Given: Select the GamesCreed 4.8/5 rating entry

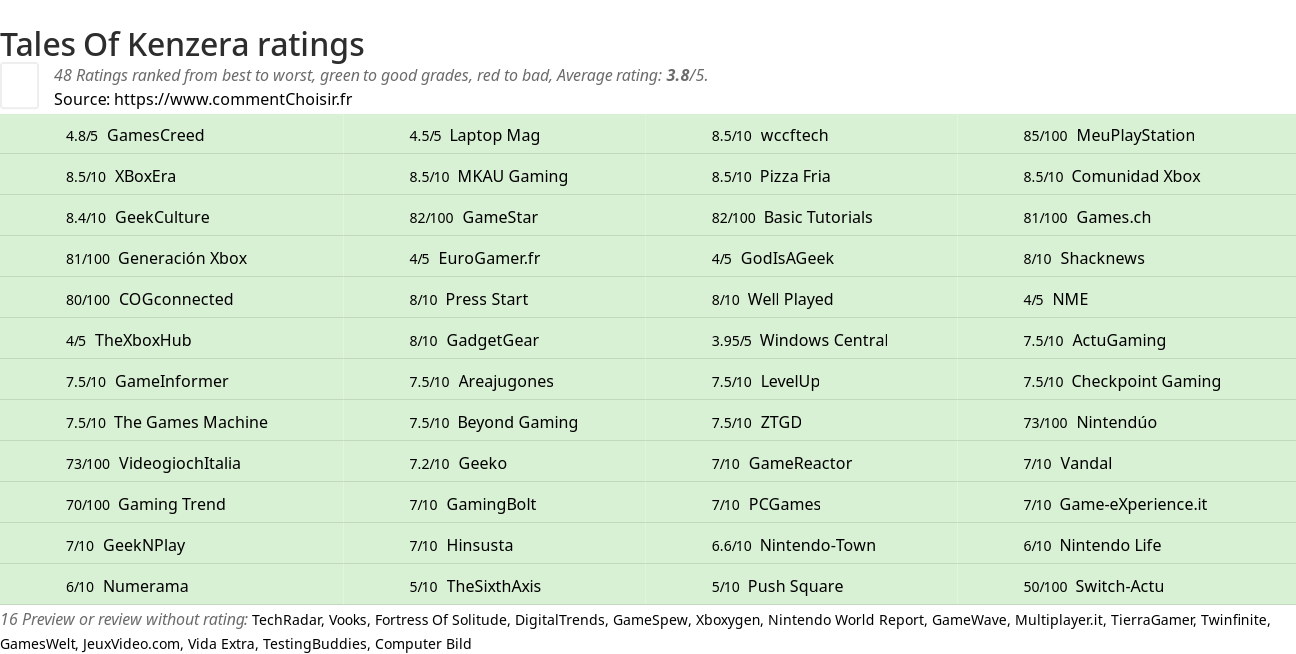Looking at the screenshot, I should coord(135,135).
